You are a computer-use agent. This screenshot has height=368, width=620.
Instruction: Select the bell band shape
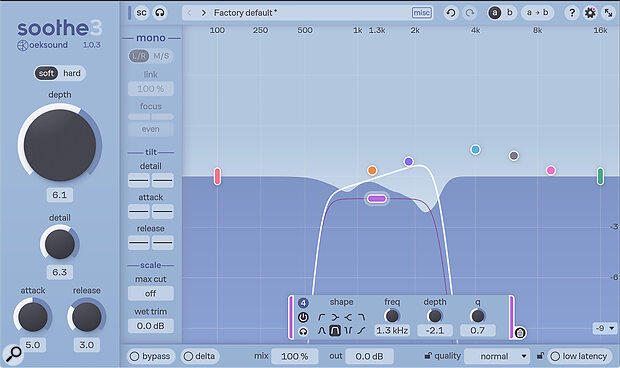pos(321,330)
